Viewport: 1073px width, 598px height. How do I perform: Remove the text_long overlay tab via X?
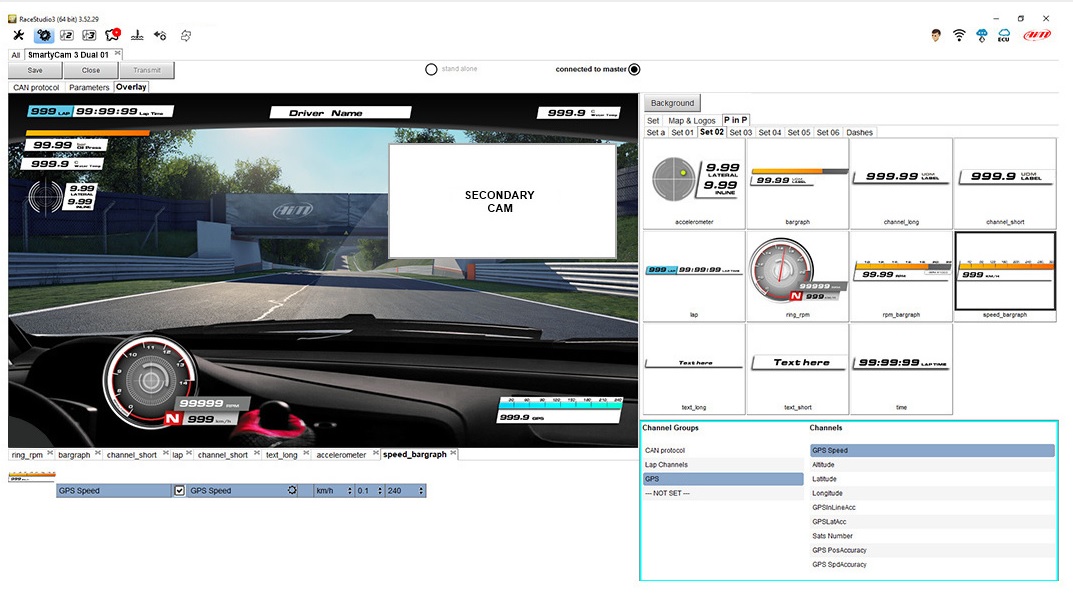(x=306, y=453)
